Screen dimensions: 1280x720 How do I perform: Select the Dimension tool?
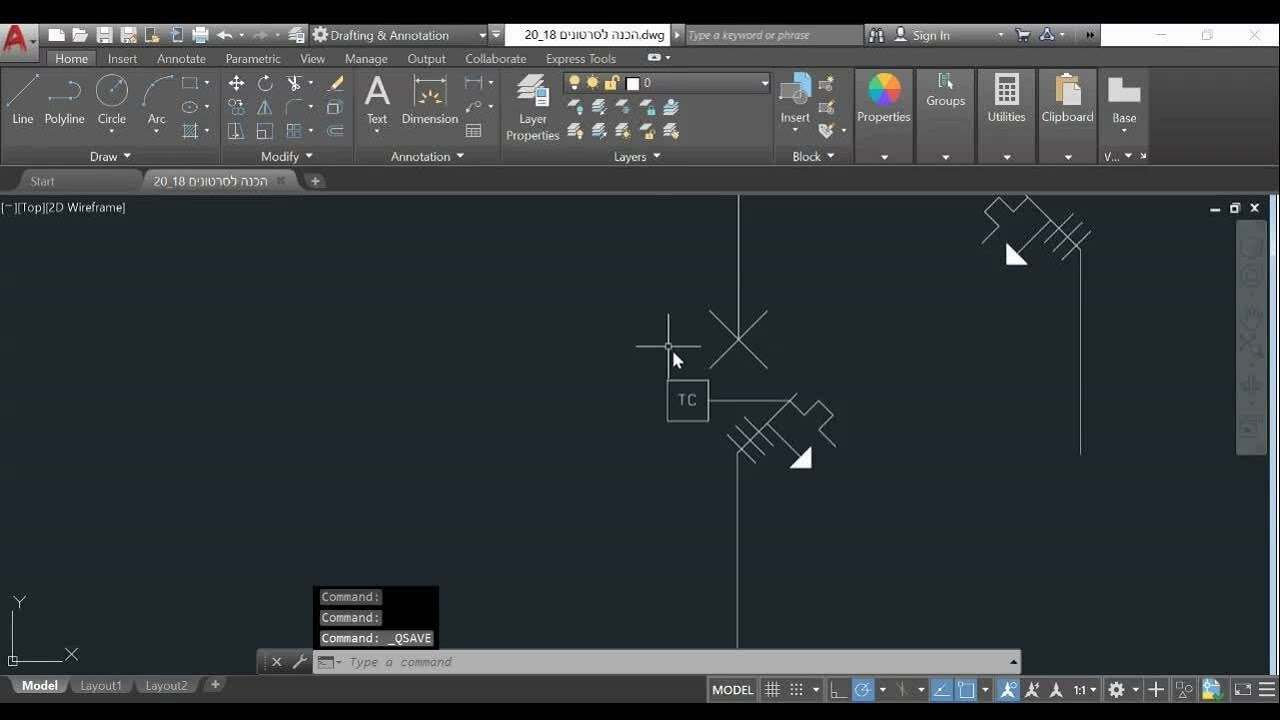[x=430, y=100]
